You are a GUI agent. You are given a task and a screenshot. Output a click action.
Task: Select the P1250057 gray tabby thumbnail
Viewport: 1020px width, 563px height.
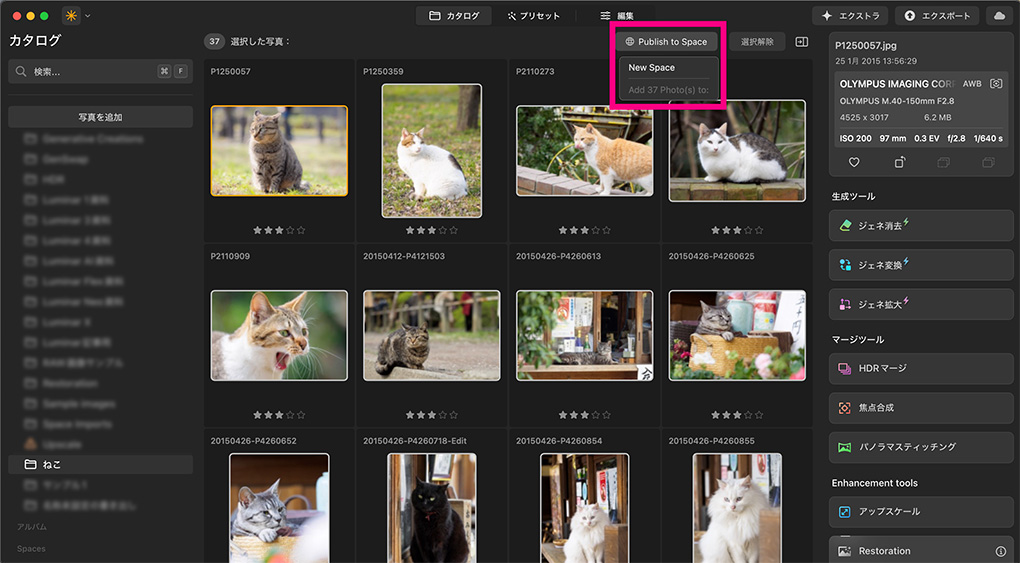(279, 151)
